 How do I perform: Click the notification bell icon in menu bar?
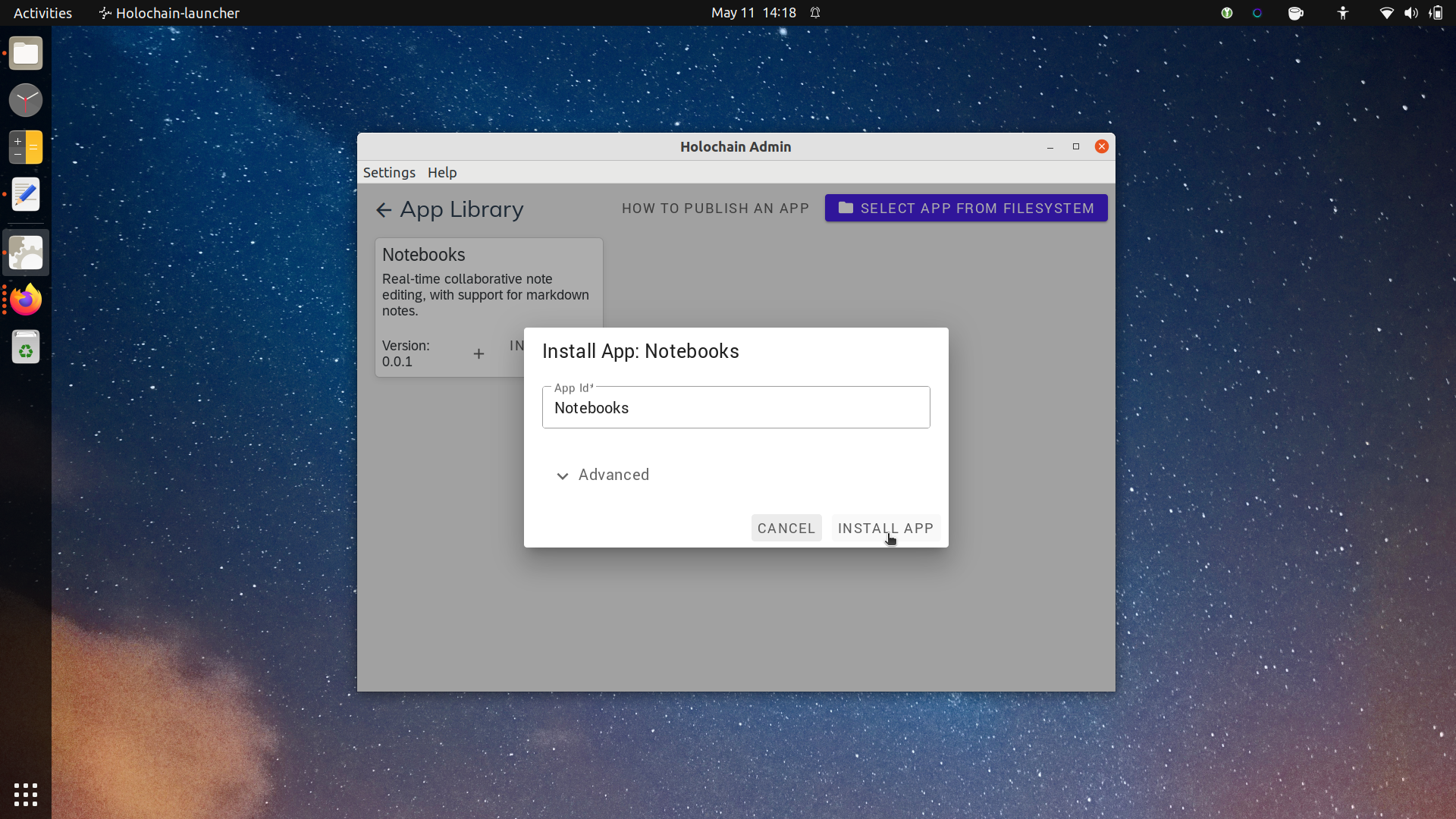pyautogui.click(x=816, y=11)
